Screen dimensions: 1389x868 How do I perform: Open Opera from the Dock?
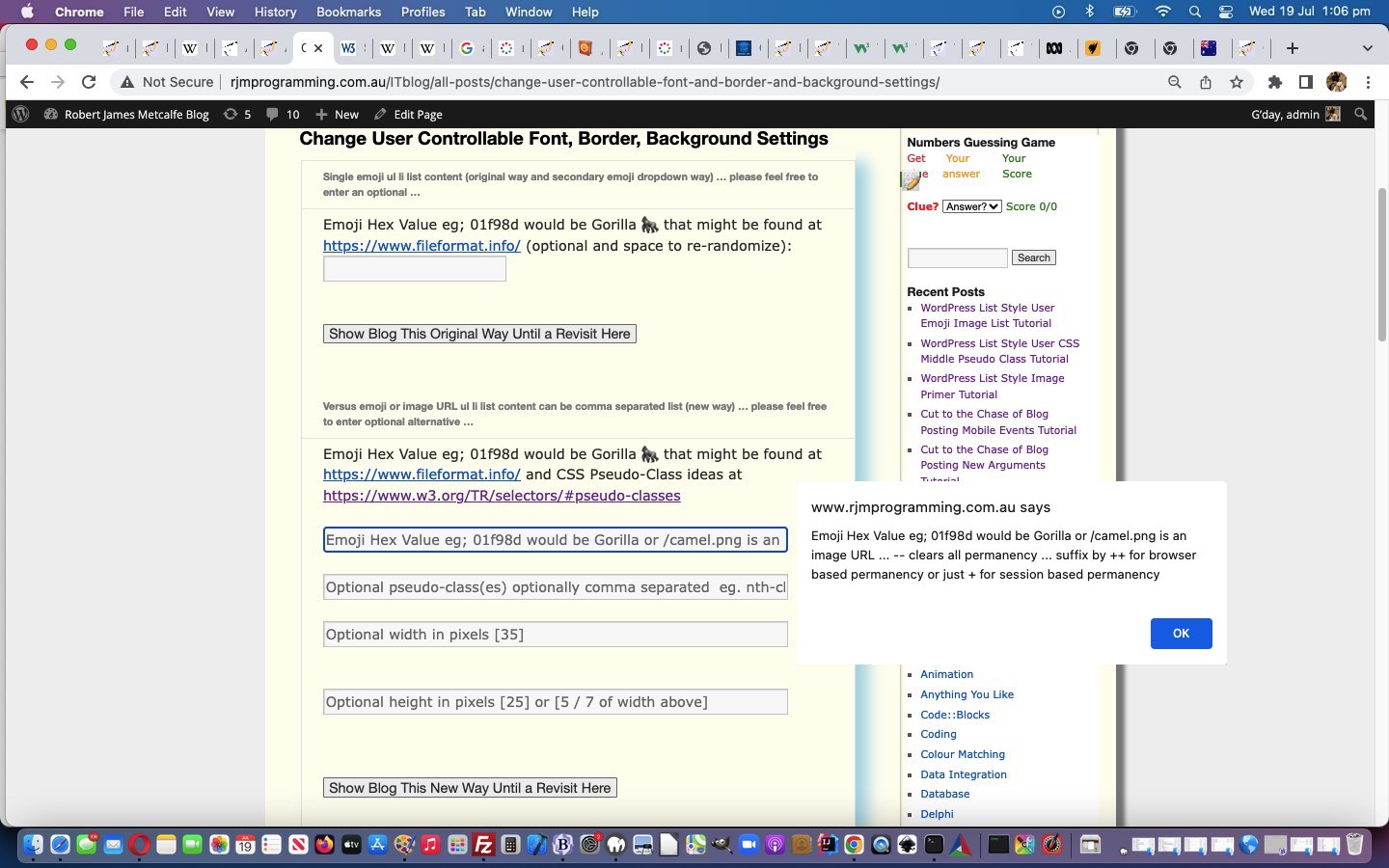click(x=139, y=845)
